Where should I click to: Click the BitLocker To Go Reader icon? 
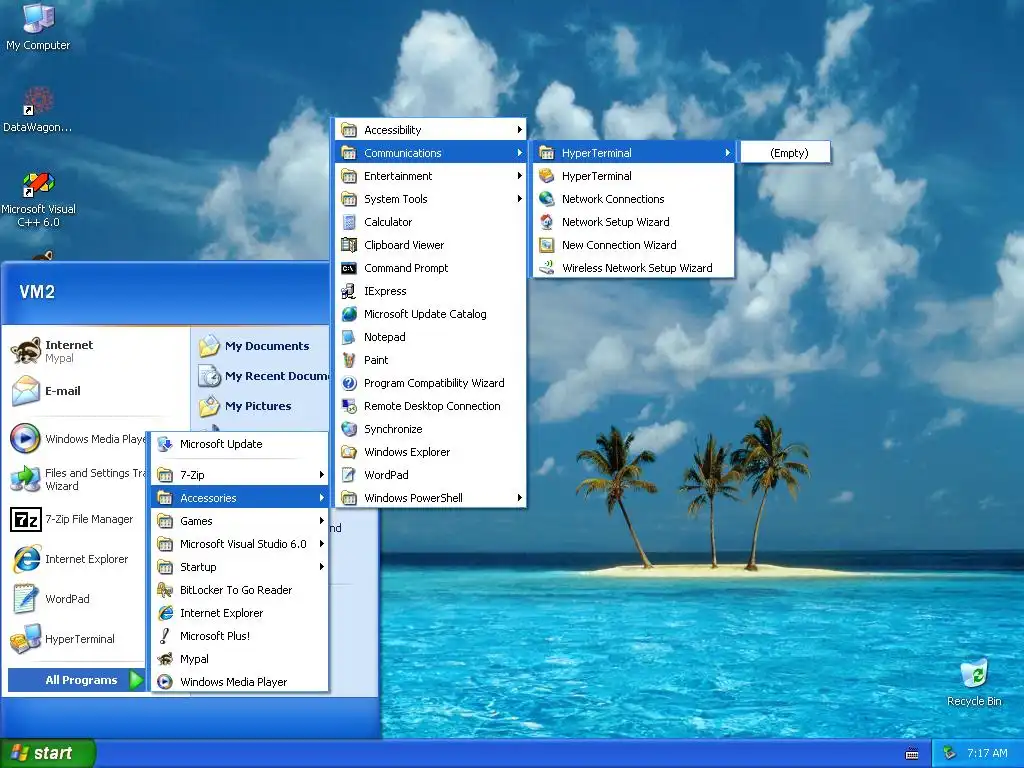(x=165, y=590)
